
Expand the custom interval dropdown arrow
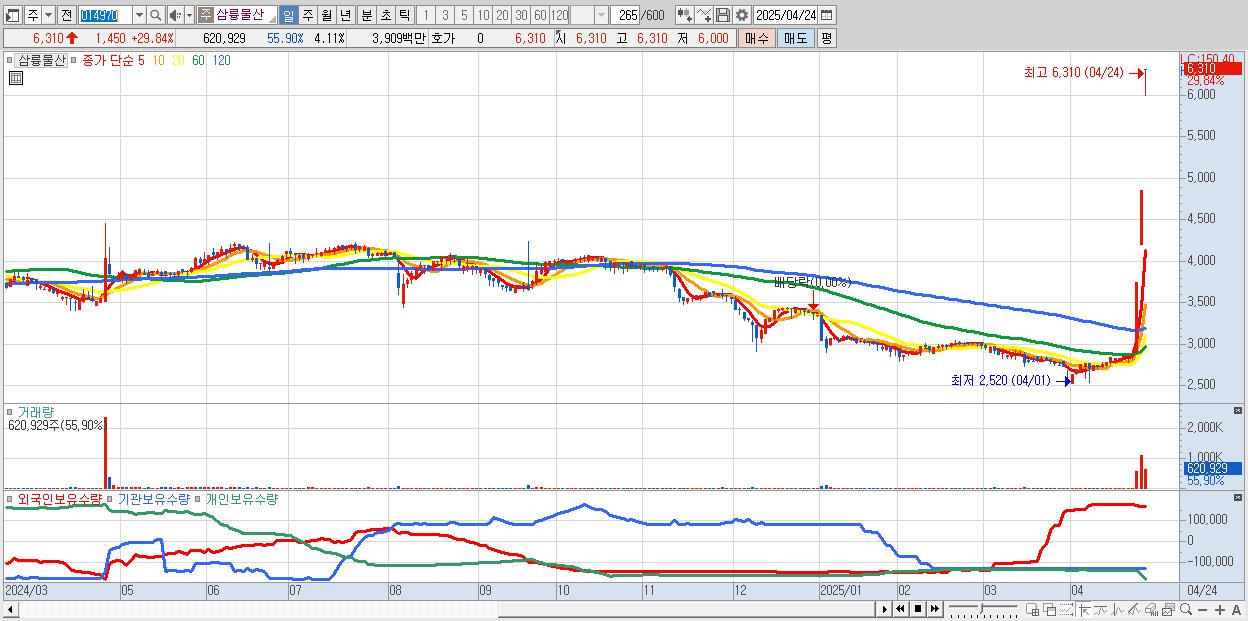(601, 15)
